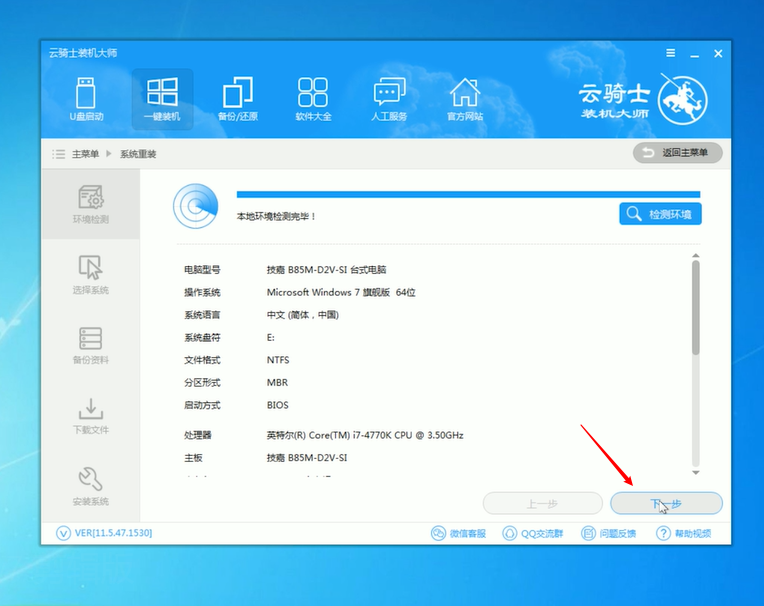Image resolution: width=764 pixels, height=606 pixels.
Task: Click the 文件格式 label
Action: pos(202,360)
